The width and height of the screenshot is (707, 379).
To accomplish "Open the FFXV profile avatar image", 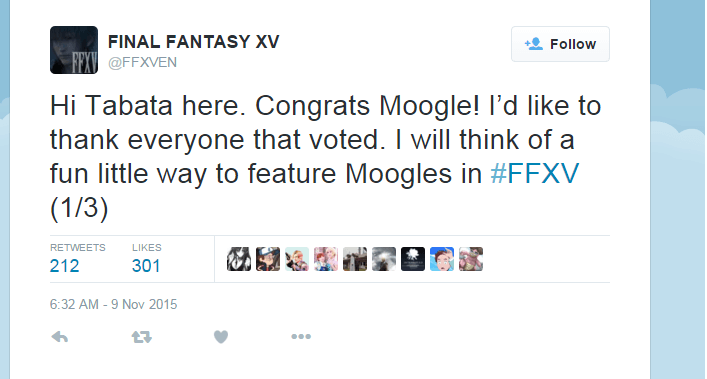I will [x=74, y=50].
